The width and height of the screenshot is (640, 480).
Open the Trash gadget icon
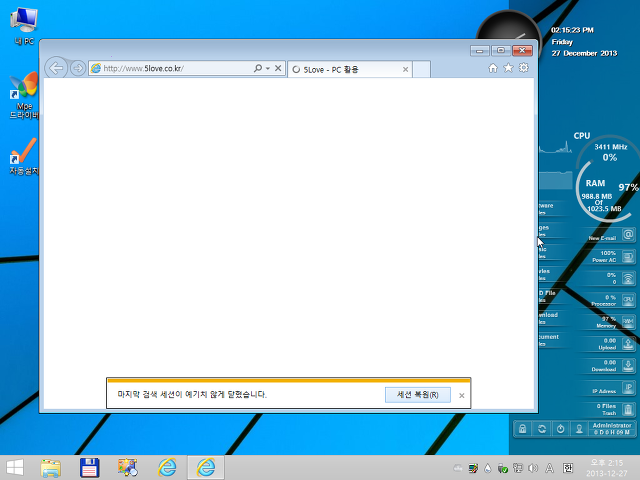[x=628, y=409]
